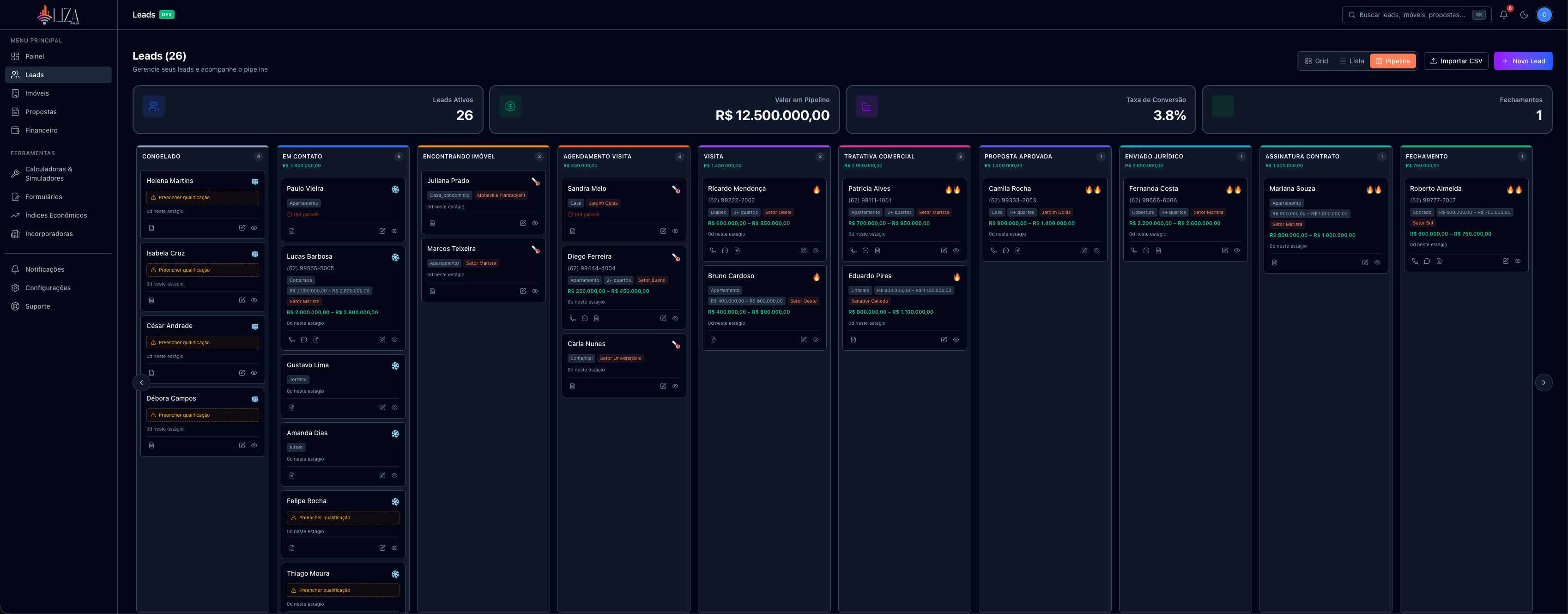The height and width of the screenshot is (614, 1568).
Task: Open notes icon on Sandra Melo card
Action: (x=573, y=231)
